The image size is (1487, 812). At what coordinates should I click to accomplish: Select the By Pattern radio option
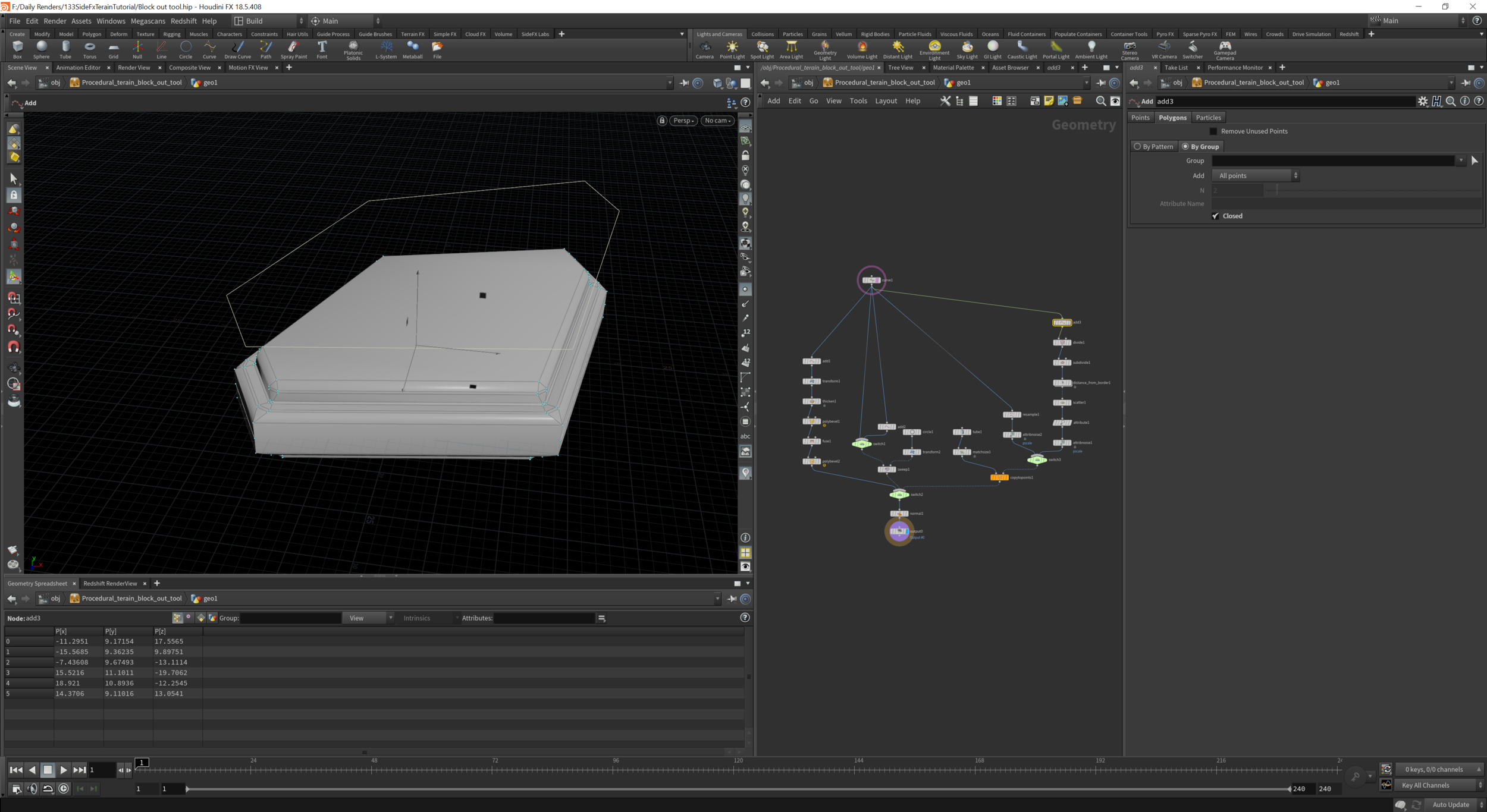(x=1137, y=147)
